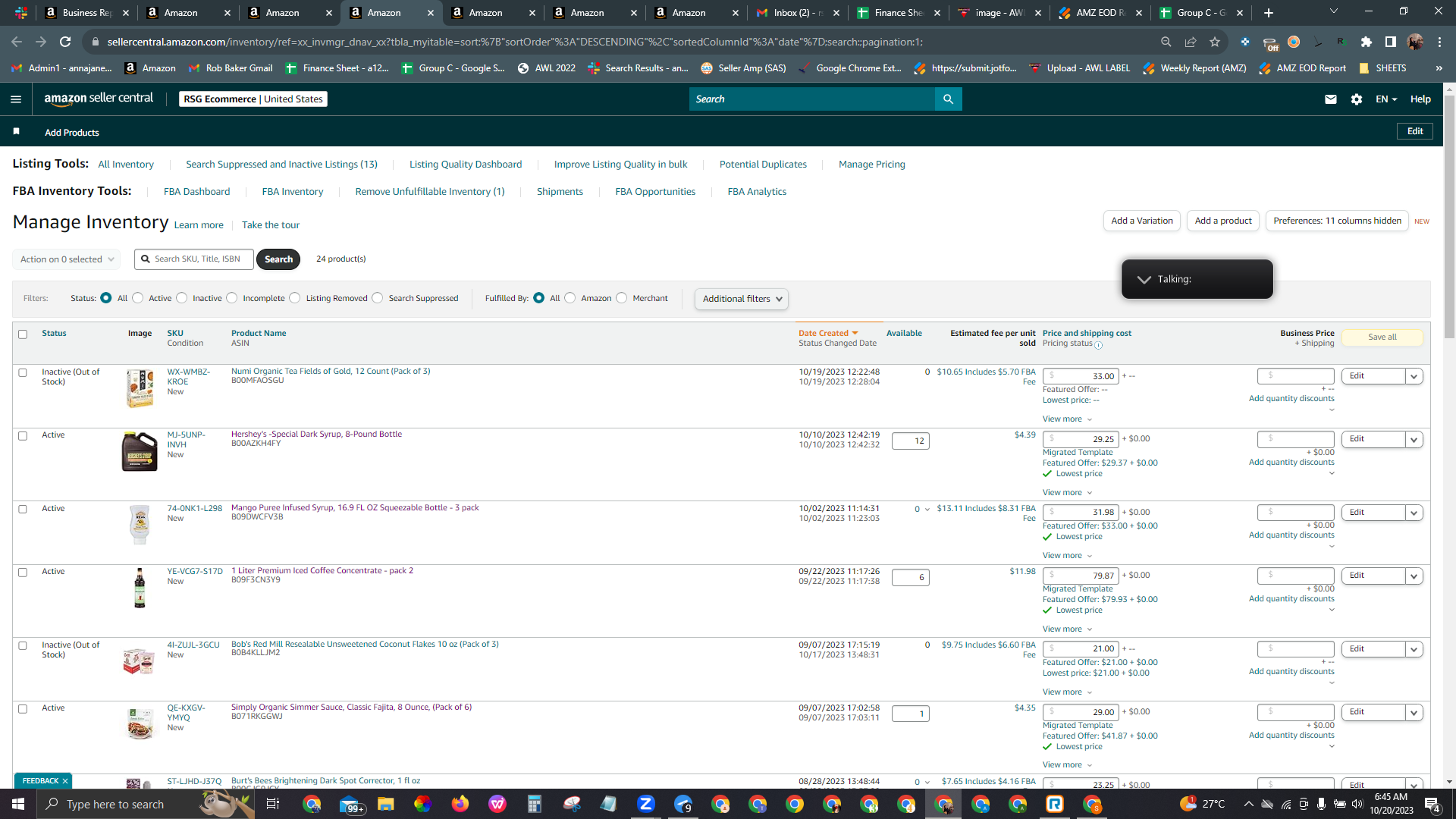Expand the Additional filters dropdown
The height and width of the screenshot is (819, 1456).
[x=742, y=299]
